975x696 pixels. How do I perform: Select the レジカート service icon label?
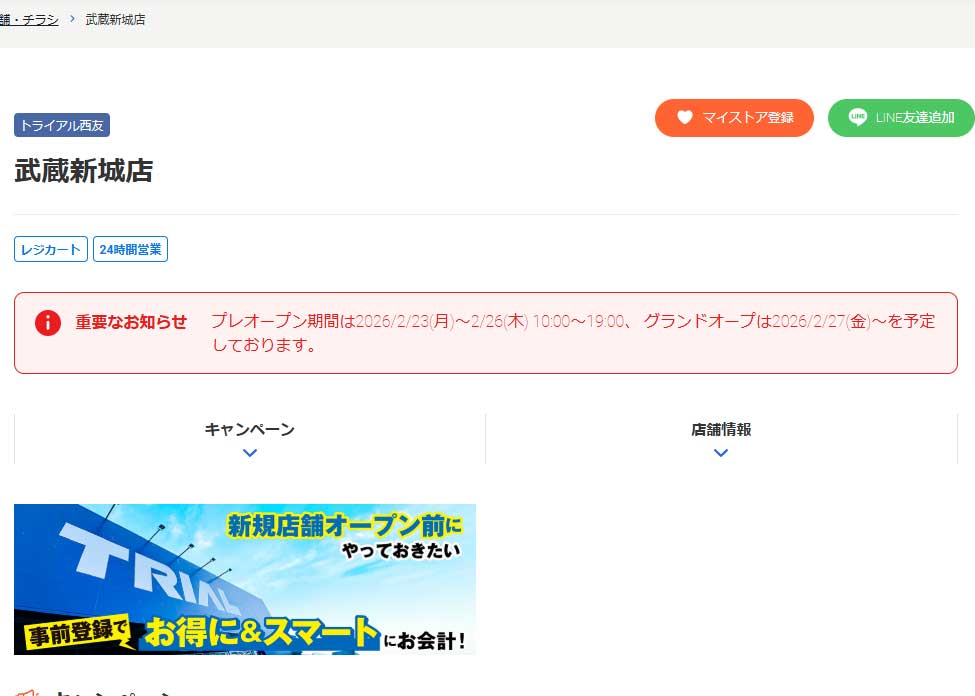(50, 249)
